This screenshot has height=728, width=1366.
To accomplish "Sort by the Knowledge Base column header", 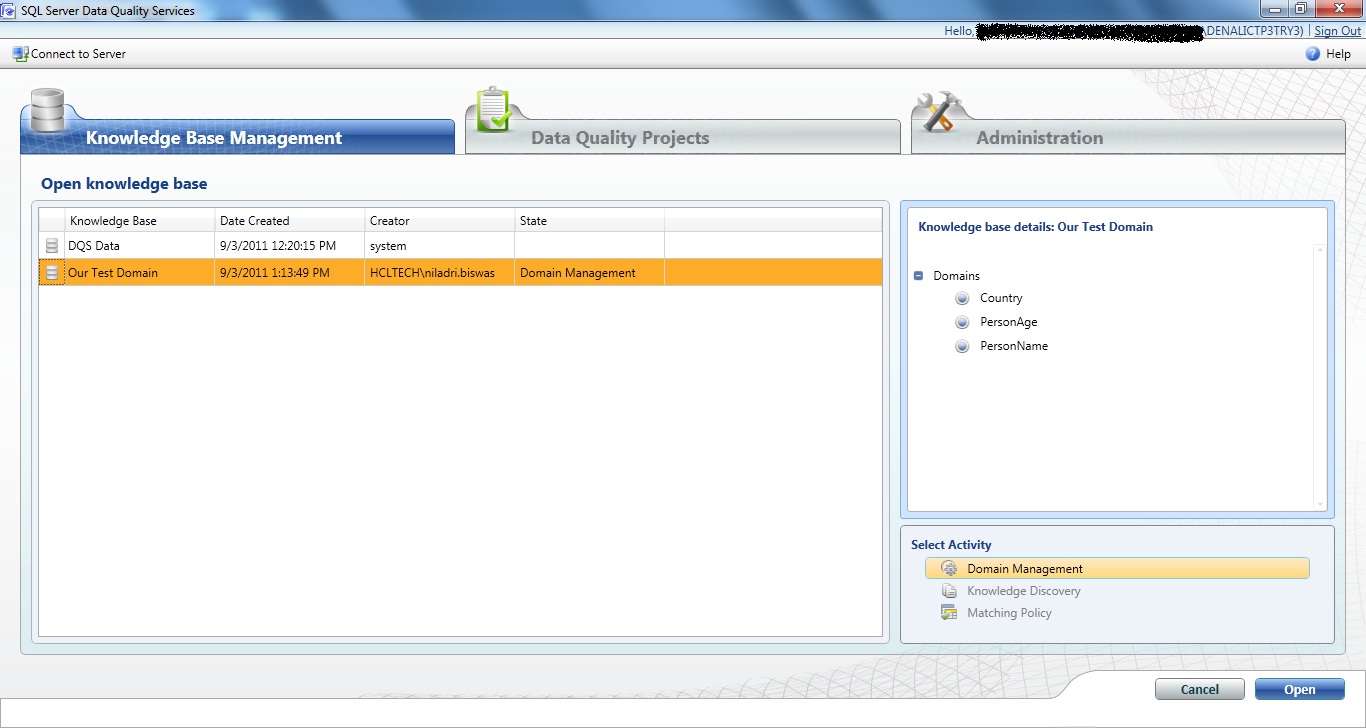I will point(139,221).
